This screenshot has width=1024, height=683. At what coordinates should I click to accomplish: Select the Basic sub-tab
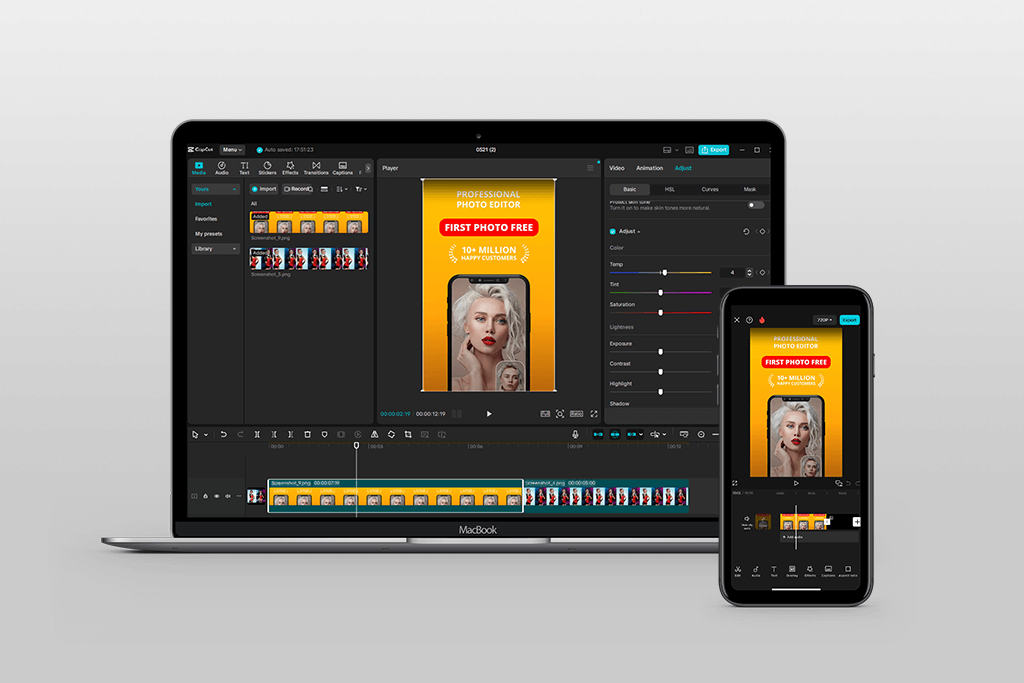(x=630, y=189)
